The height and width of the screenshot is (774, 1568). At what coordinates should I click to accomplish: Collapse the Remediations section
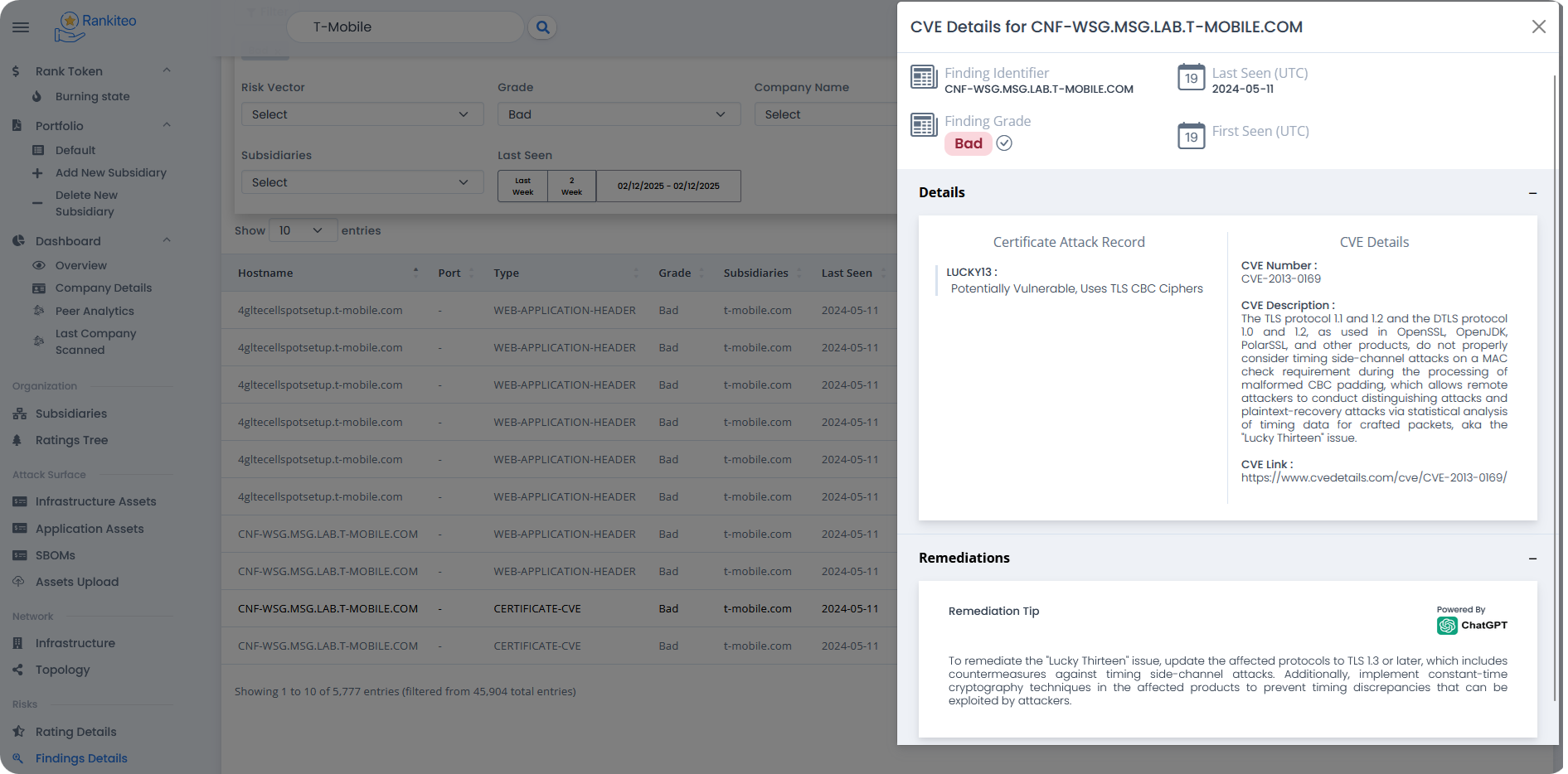(x=1532, y=559)
